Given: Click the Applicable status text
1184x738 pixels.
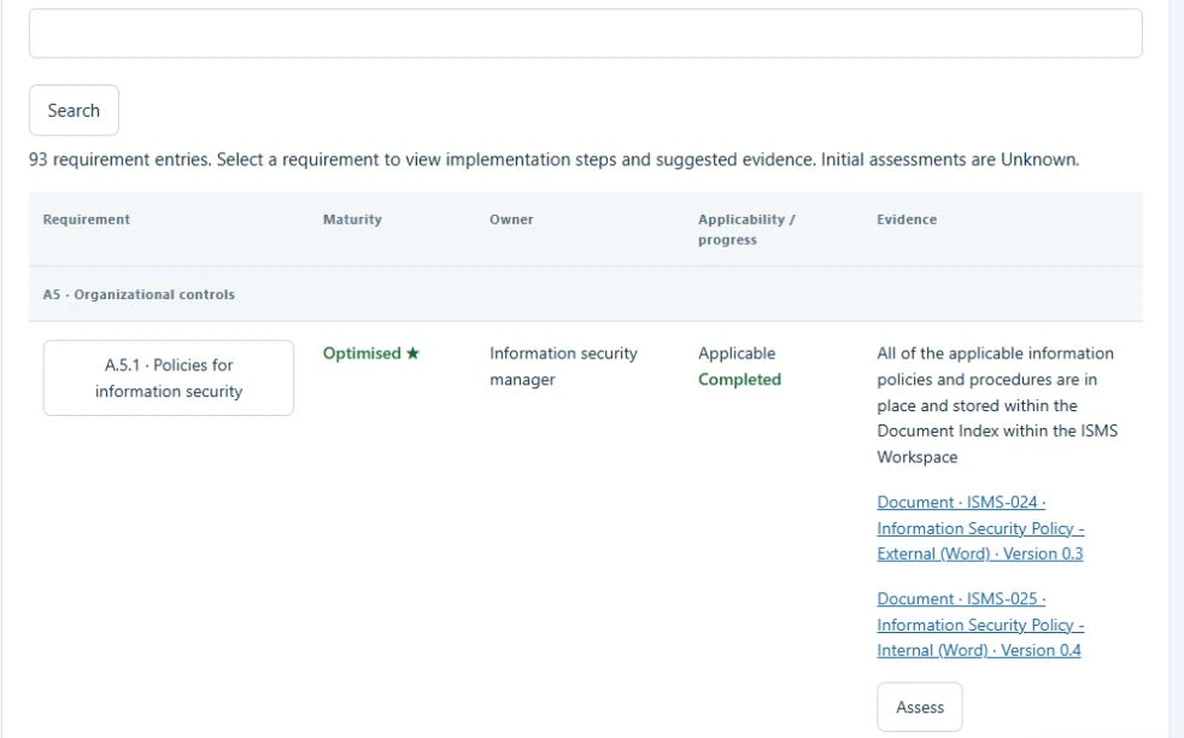Looking at the screenshot, I should 736,354.
